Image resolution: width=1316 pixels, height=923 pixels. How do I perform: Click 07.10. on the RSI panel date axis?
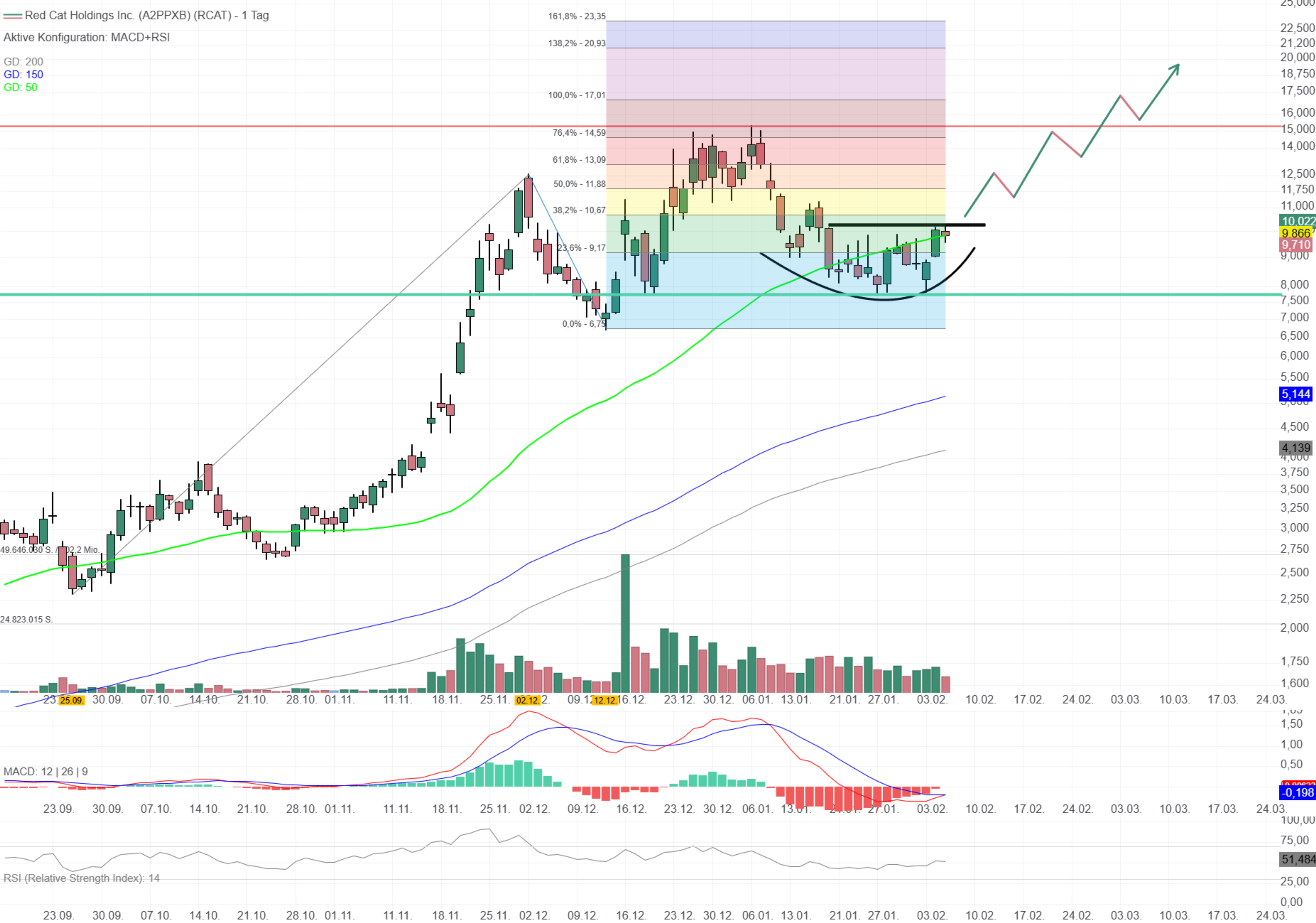click(x=156, y=916)
